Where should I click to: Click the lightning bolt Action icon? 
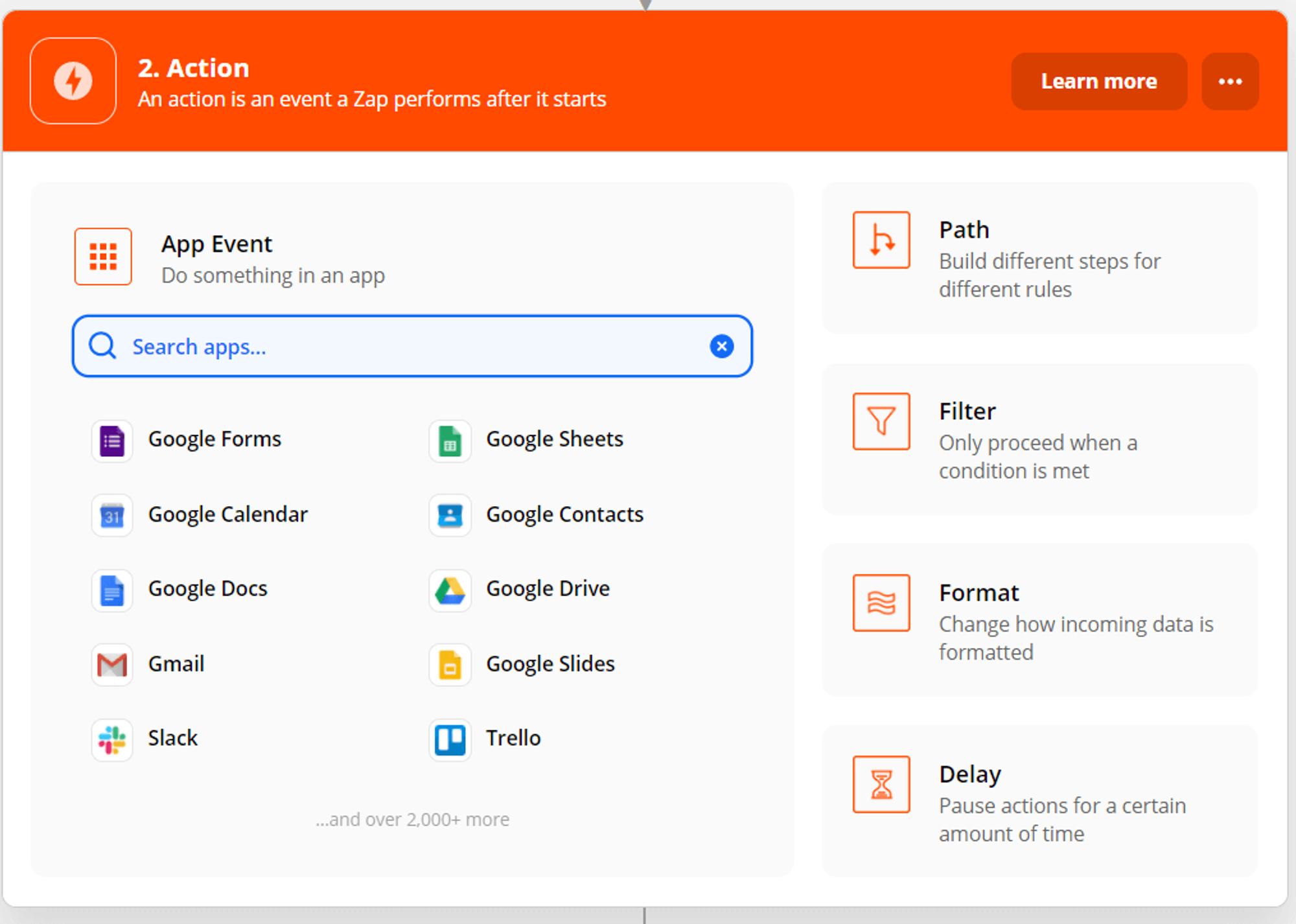[x=73, y=81]
